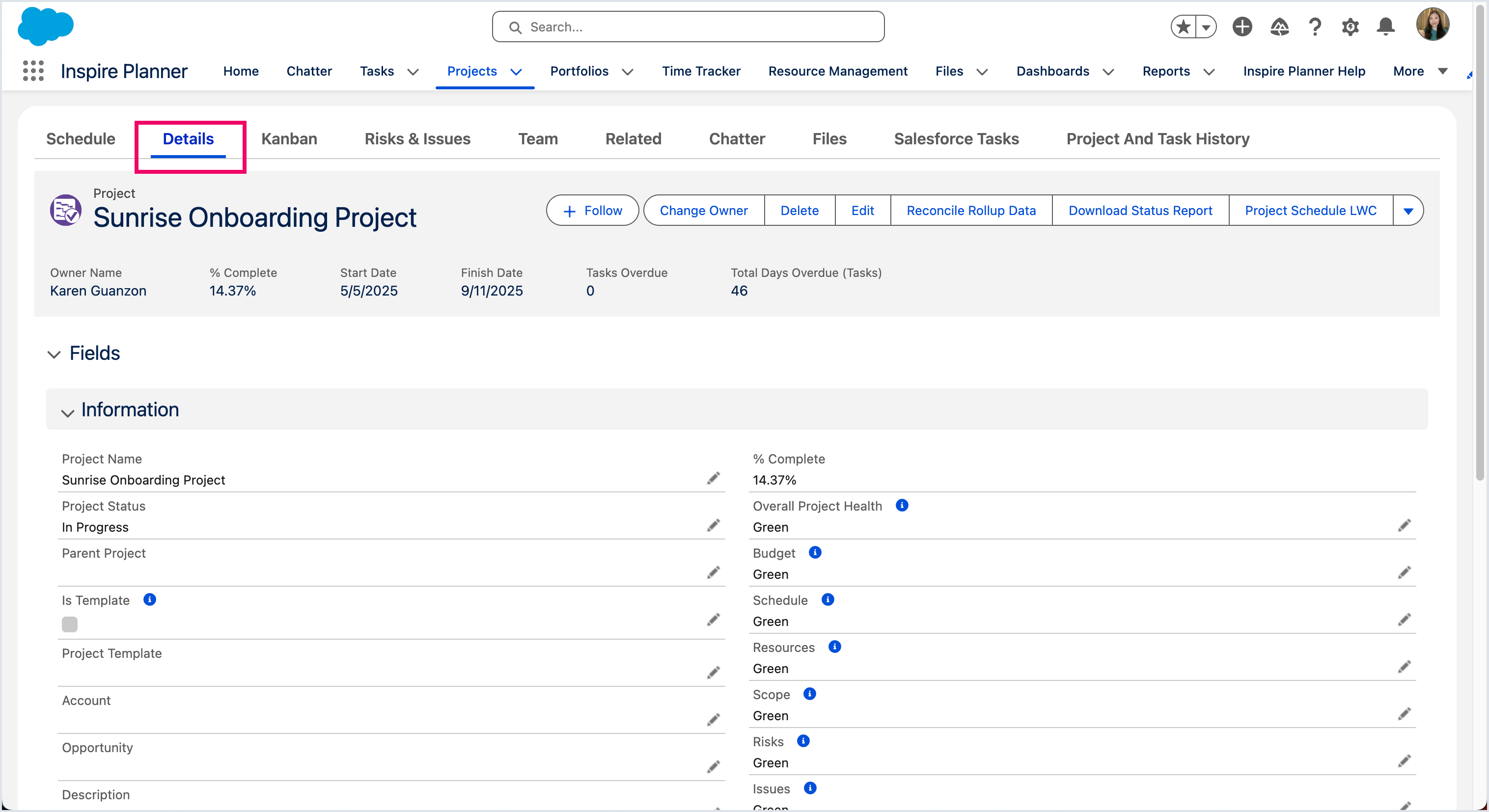1489x812 pixels.
Task: Edit the Is Template field pencil
Action: pyautogui.click(x=714, y=620)
